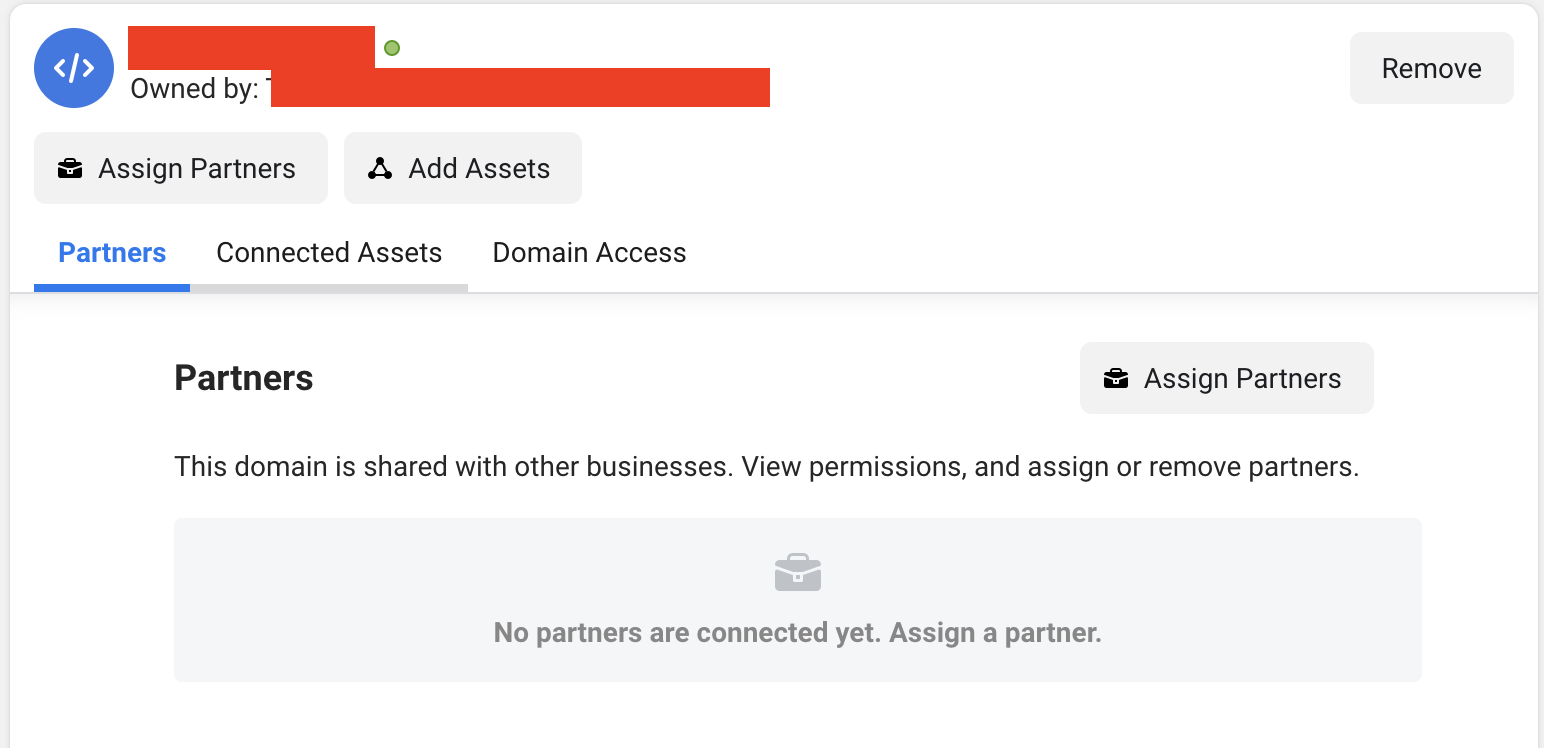This screenshot has height=748, width=1544.
Task: Click the green status dot beside domain name
Action: tap(392, 47)
